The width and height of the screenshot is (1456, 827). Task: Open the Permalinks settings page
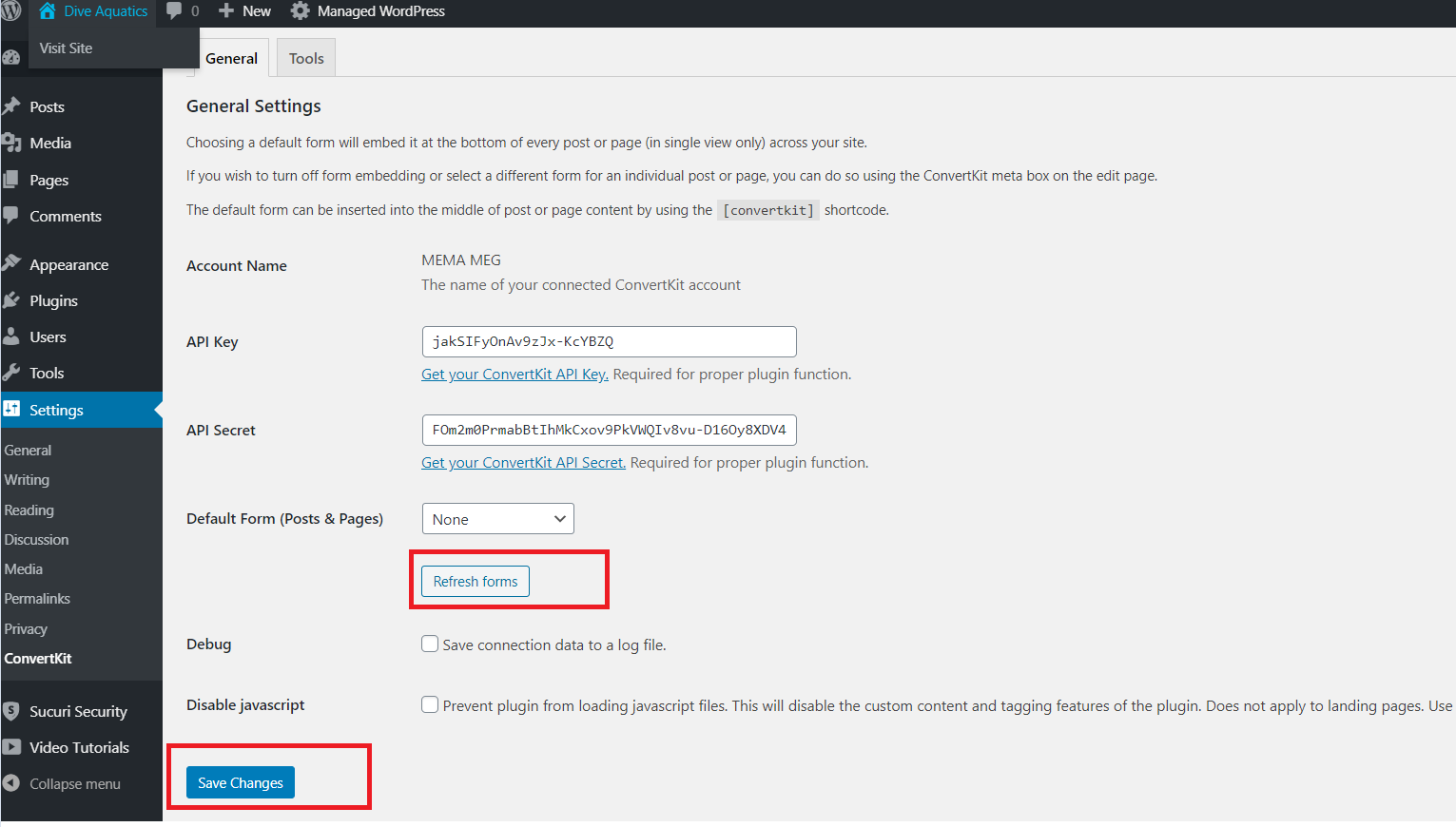(37, 598)
